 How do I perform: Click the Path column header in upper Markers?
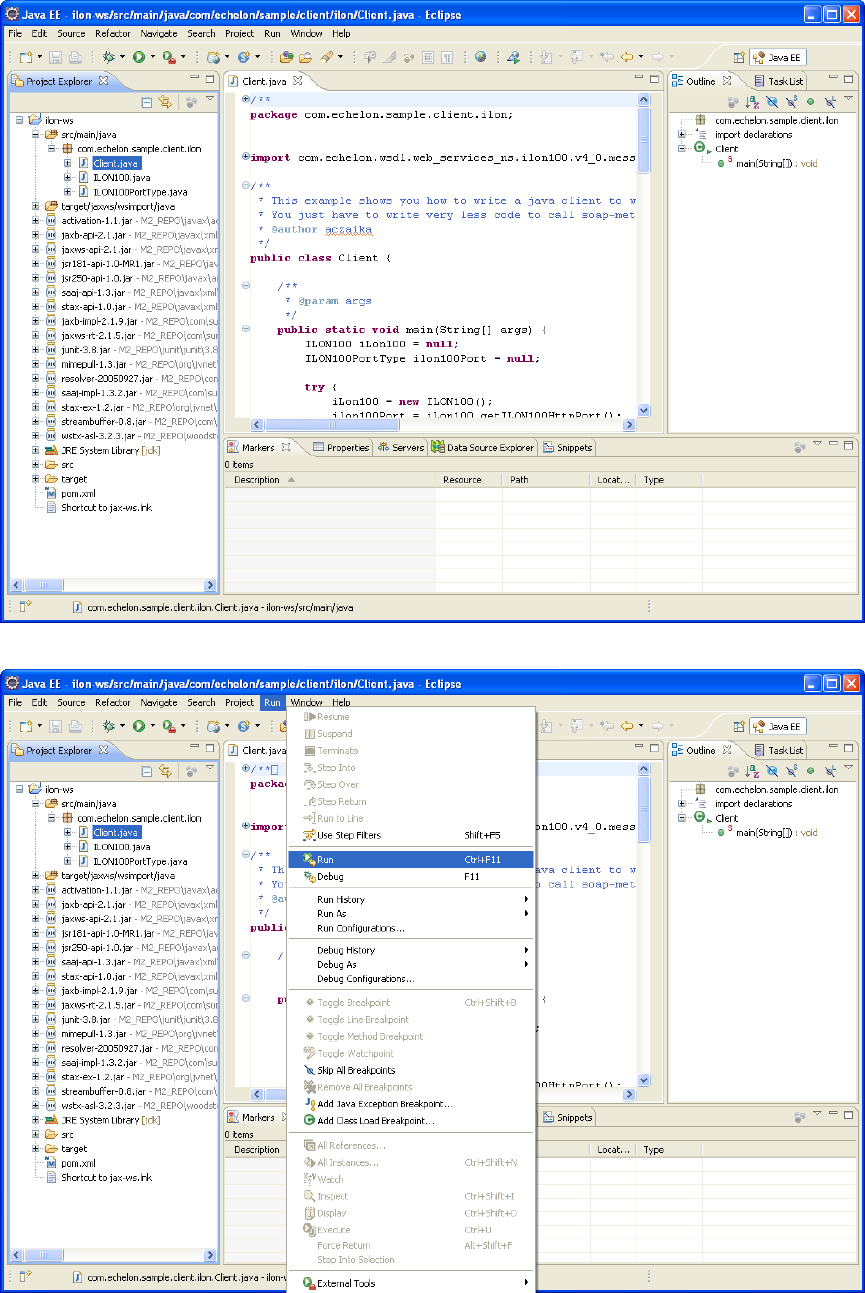click(x=546, y=480)
